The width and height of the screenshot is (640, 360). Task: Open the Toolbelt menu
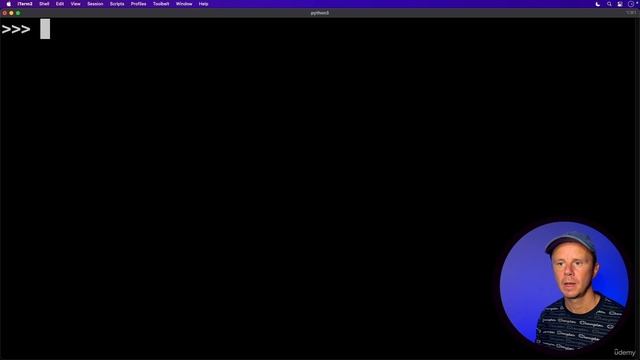tap(161, 4)
